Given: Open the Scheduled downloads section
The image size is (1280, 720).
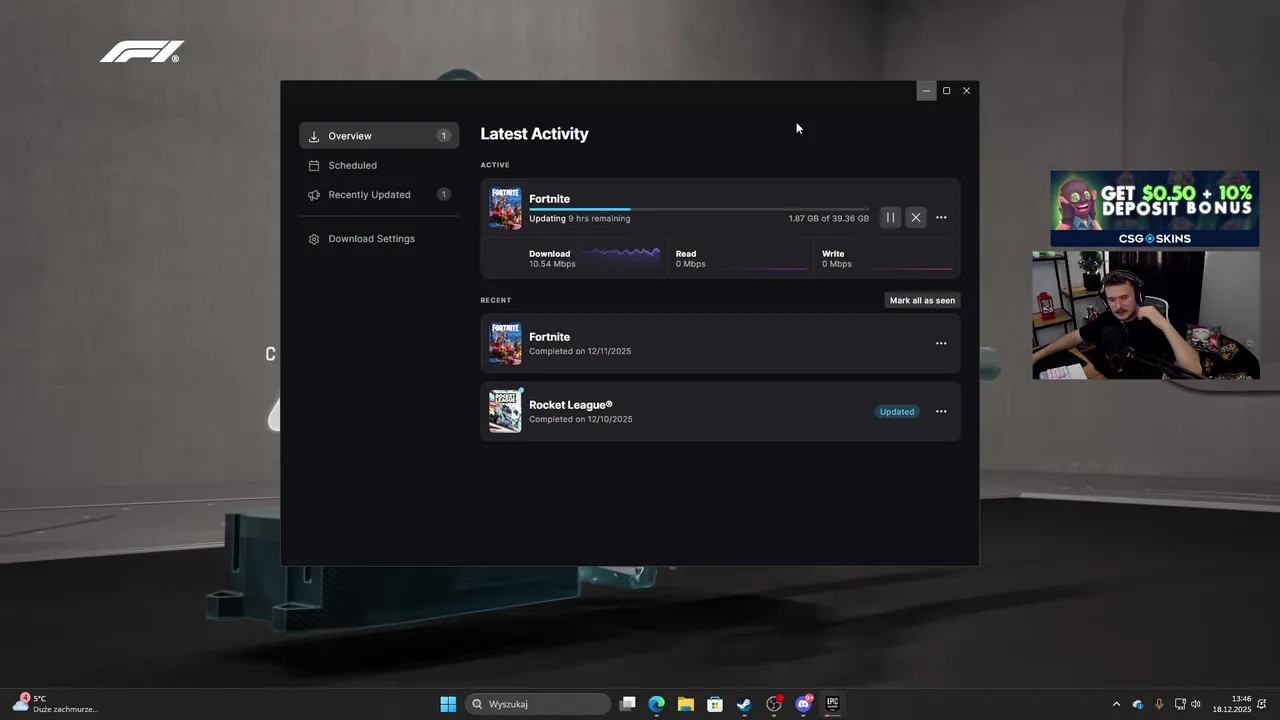Looking at the screenshot, I should 379,165.
